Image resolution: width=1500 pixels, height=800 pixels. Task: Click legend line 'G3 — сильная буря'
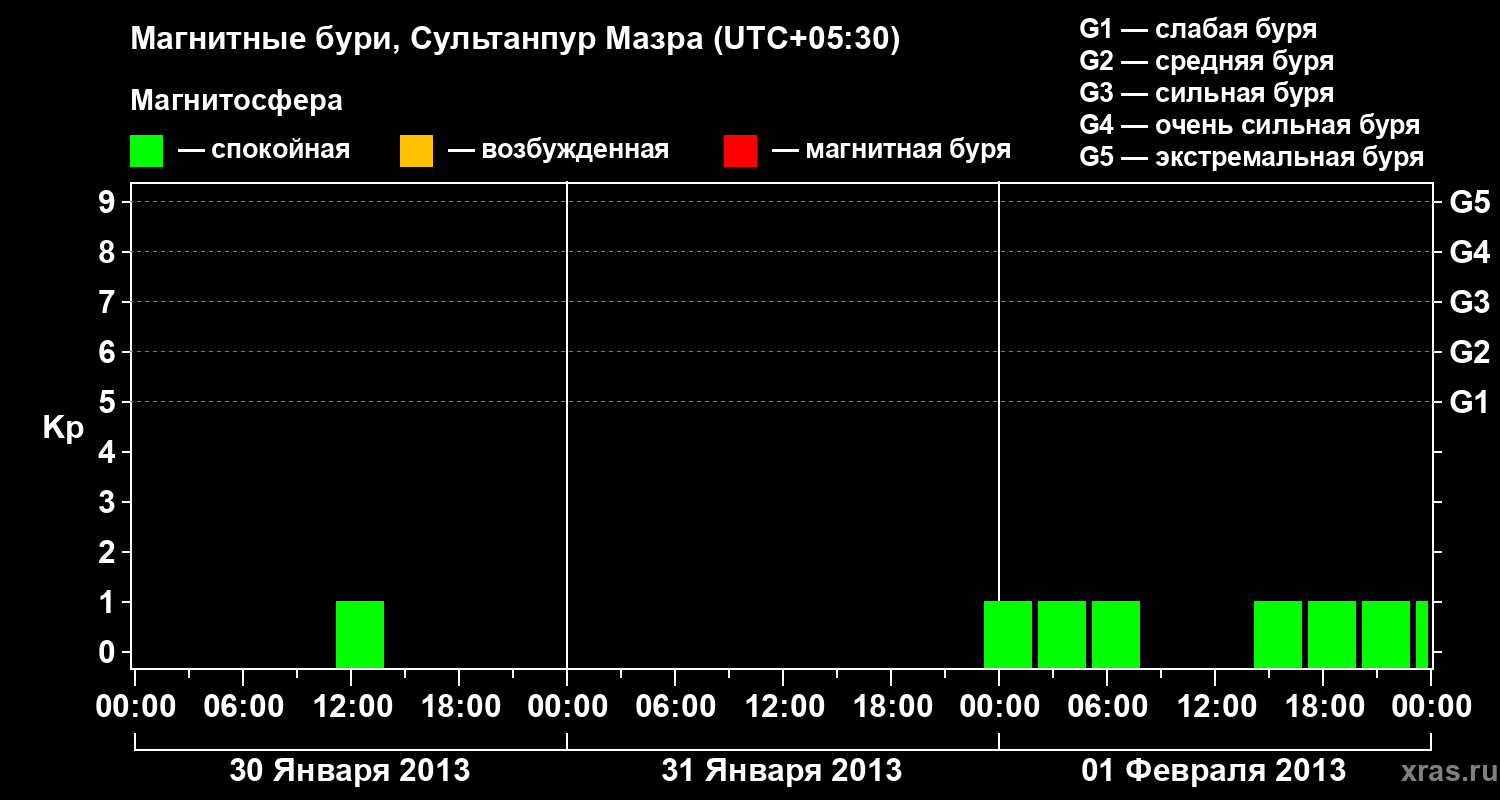point(1207,93)
